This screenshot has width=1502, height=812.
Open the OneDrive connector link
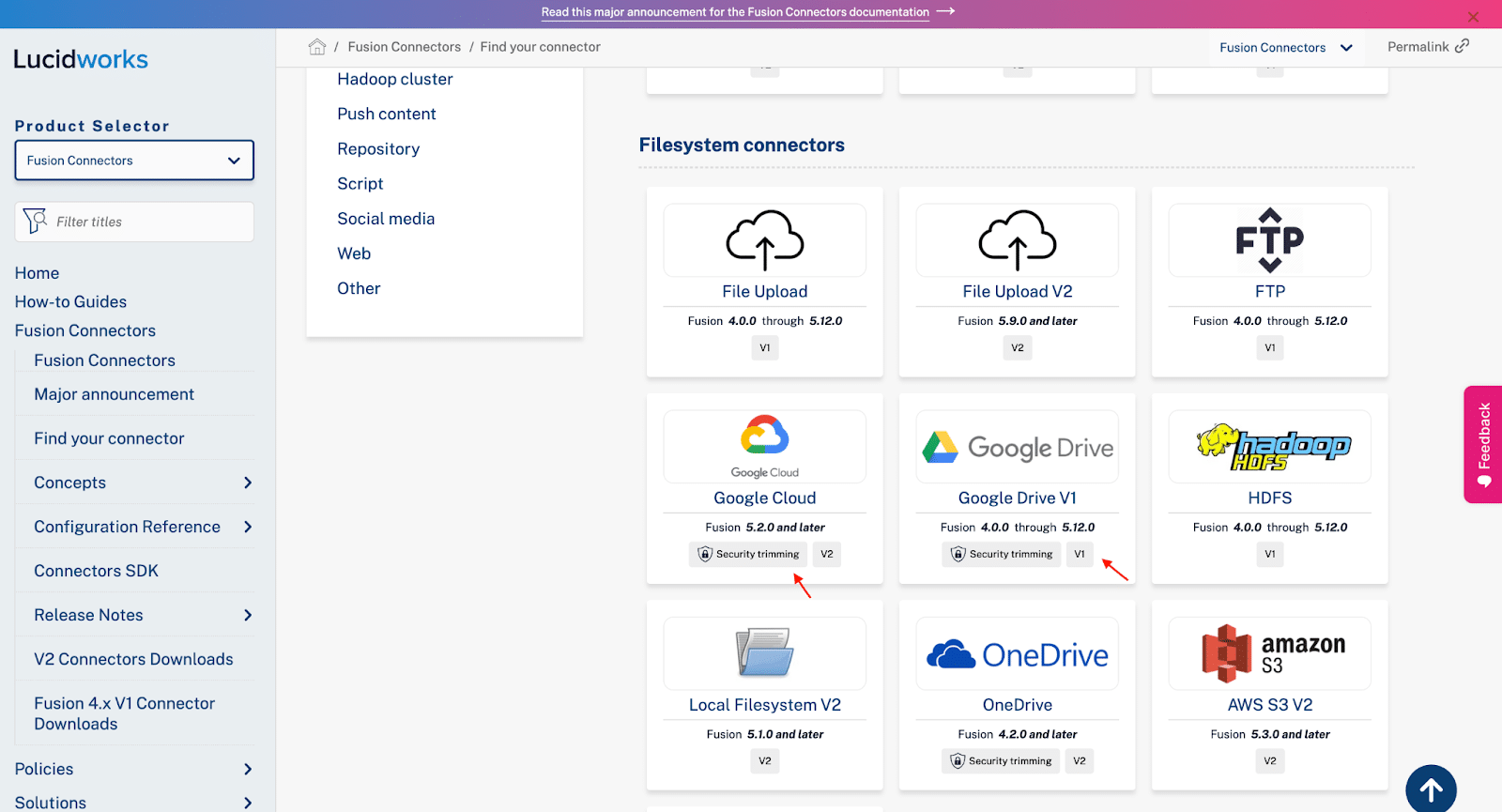1018,704
